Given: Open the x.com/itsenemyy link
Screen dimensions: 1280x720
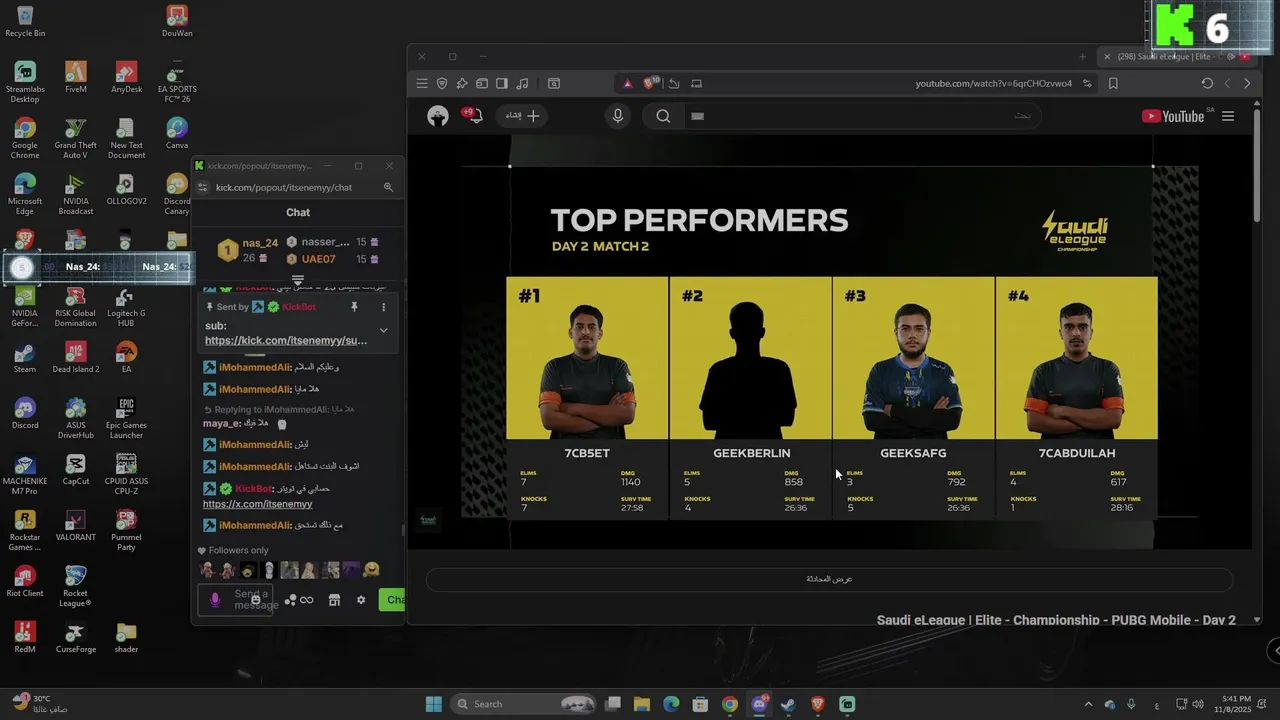Looking at the screenshot, I should pyautogui.click(x=258, y=504).
